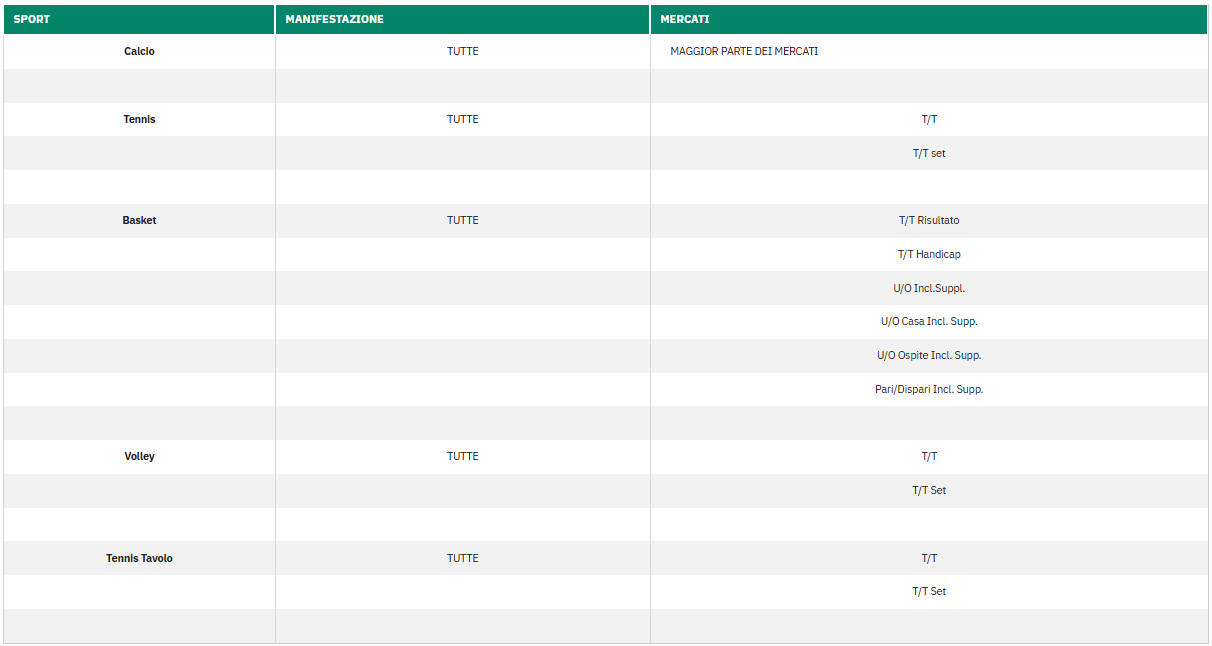Image resolution: width=1212 pixels, height=646 pixels.
Task: Select "U/O Ospite Incl. Supp." market
Action: [x=929, y=355]
